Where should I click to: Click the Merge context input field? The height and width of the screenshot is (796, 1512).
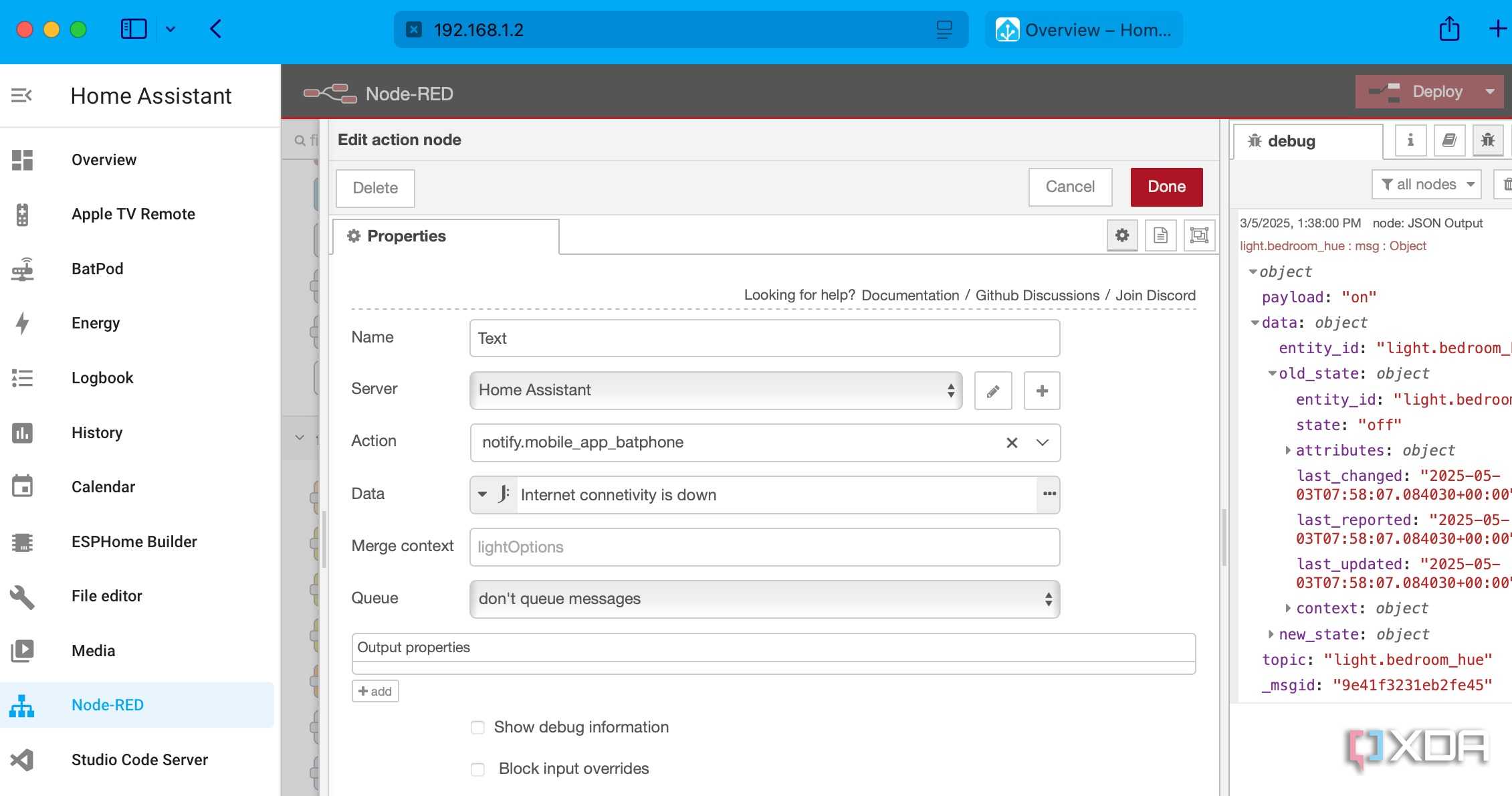764,547
